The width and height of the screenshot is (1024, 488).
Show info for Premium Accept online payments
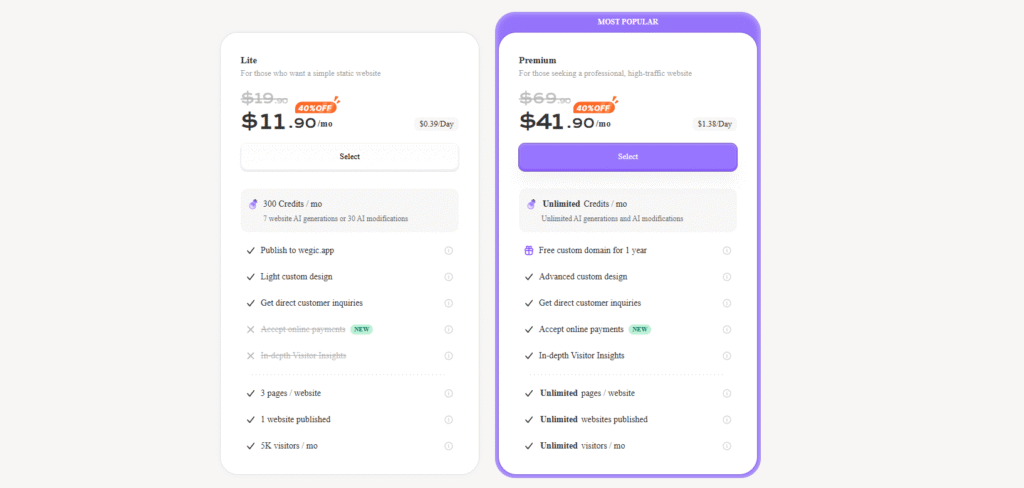pyautogui.click(x=727, y=330)
